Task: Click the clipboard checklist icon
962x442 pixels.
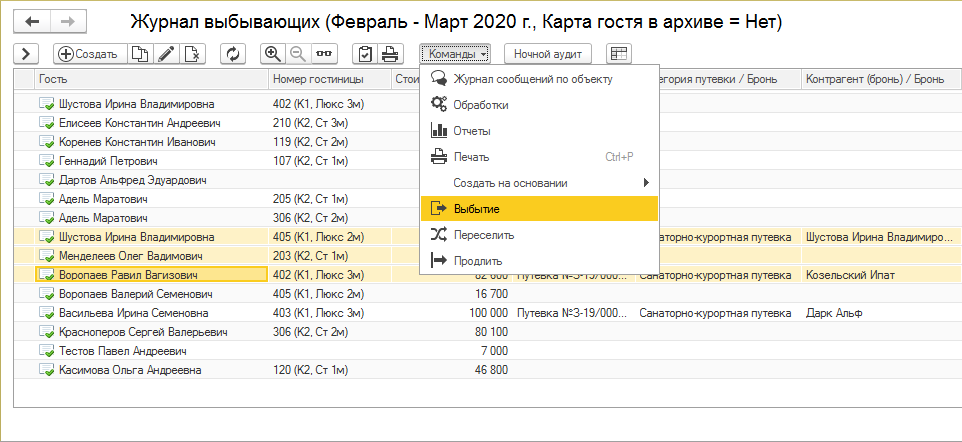Action: click(365, 53)
